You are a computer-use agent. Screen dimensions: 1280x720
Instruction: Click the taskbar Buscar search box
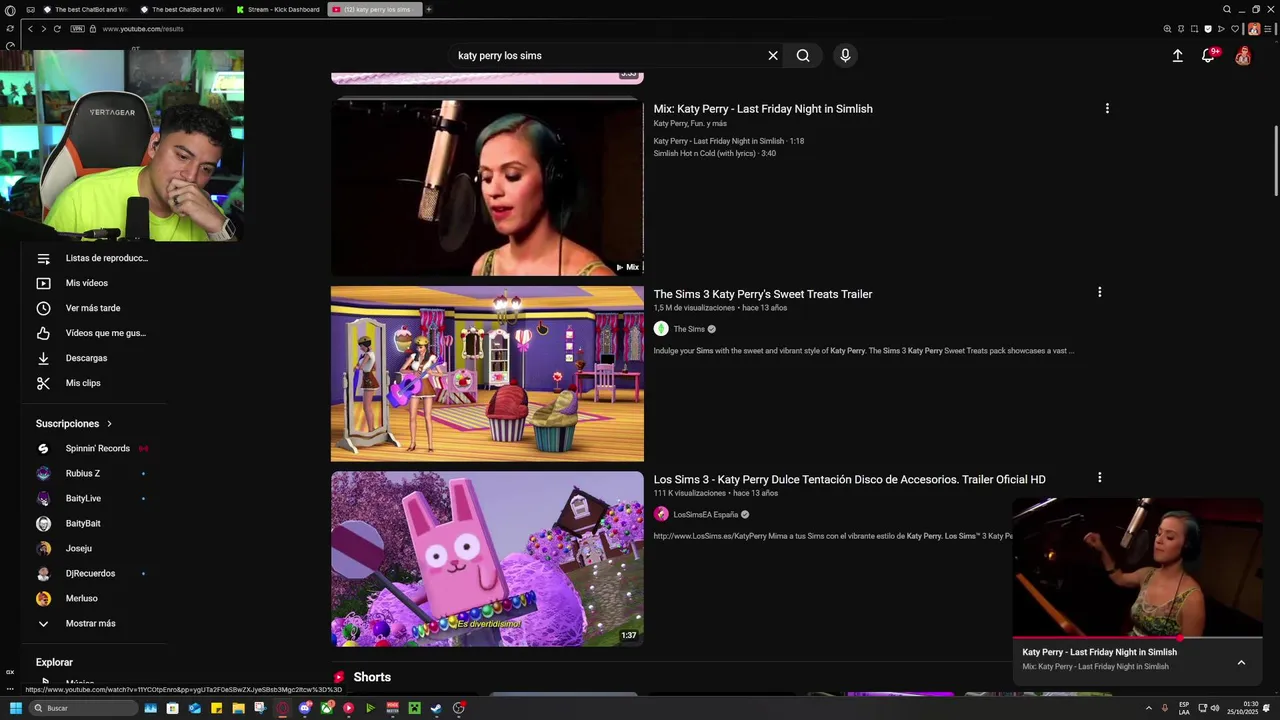82,708
